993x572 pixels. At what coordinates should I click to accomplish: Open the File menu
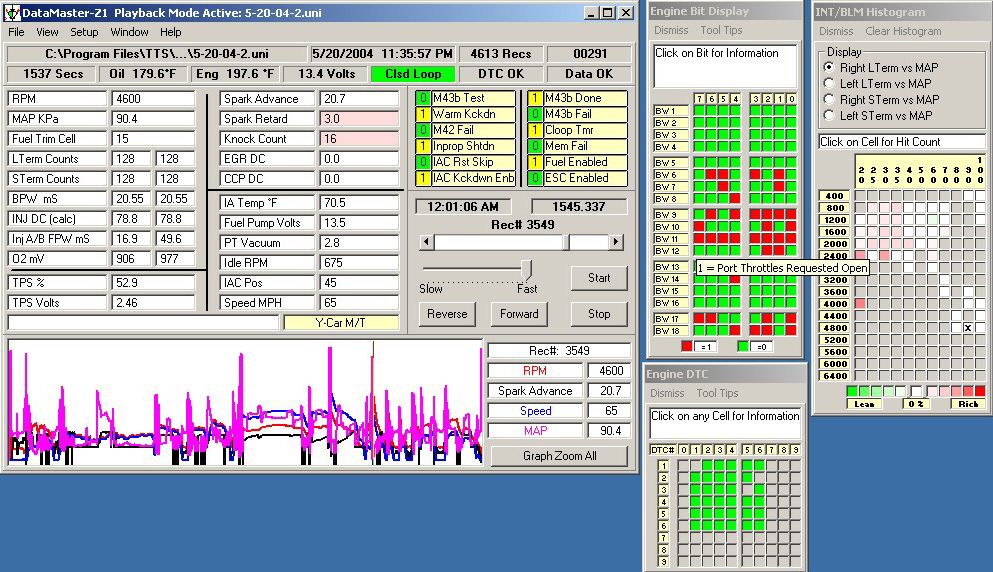coord(17,32)
